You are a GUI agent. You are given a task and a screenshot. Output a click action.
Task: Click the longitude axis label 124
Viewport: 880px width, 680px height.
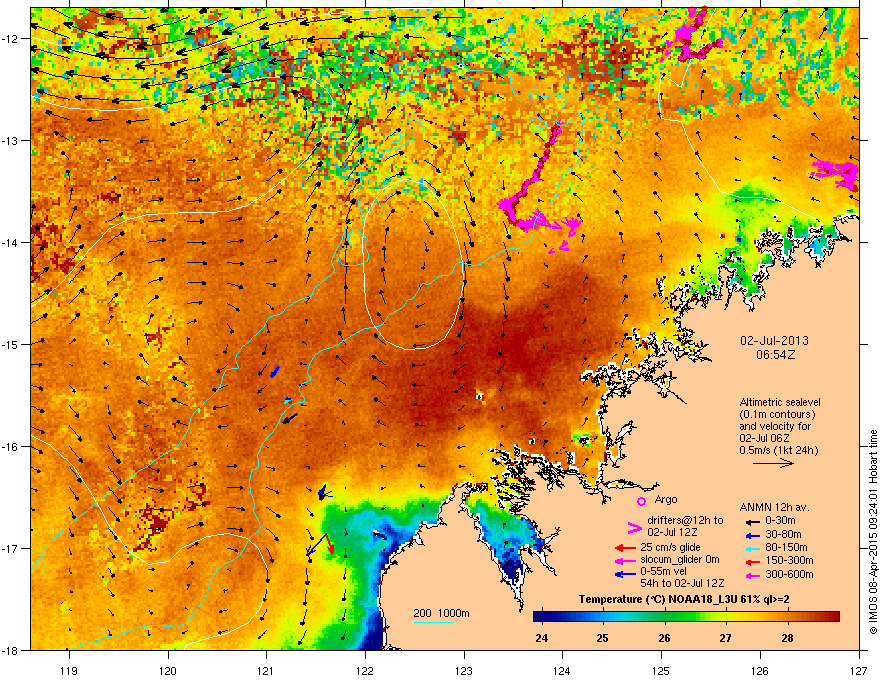pyautogui.click(x=562, y=670)
